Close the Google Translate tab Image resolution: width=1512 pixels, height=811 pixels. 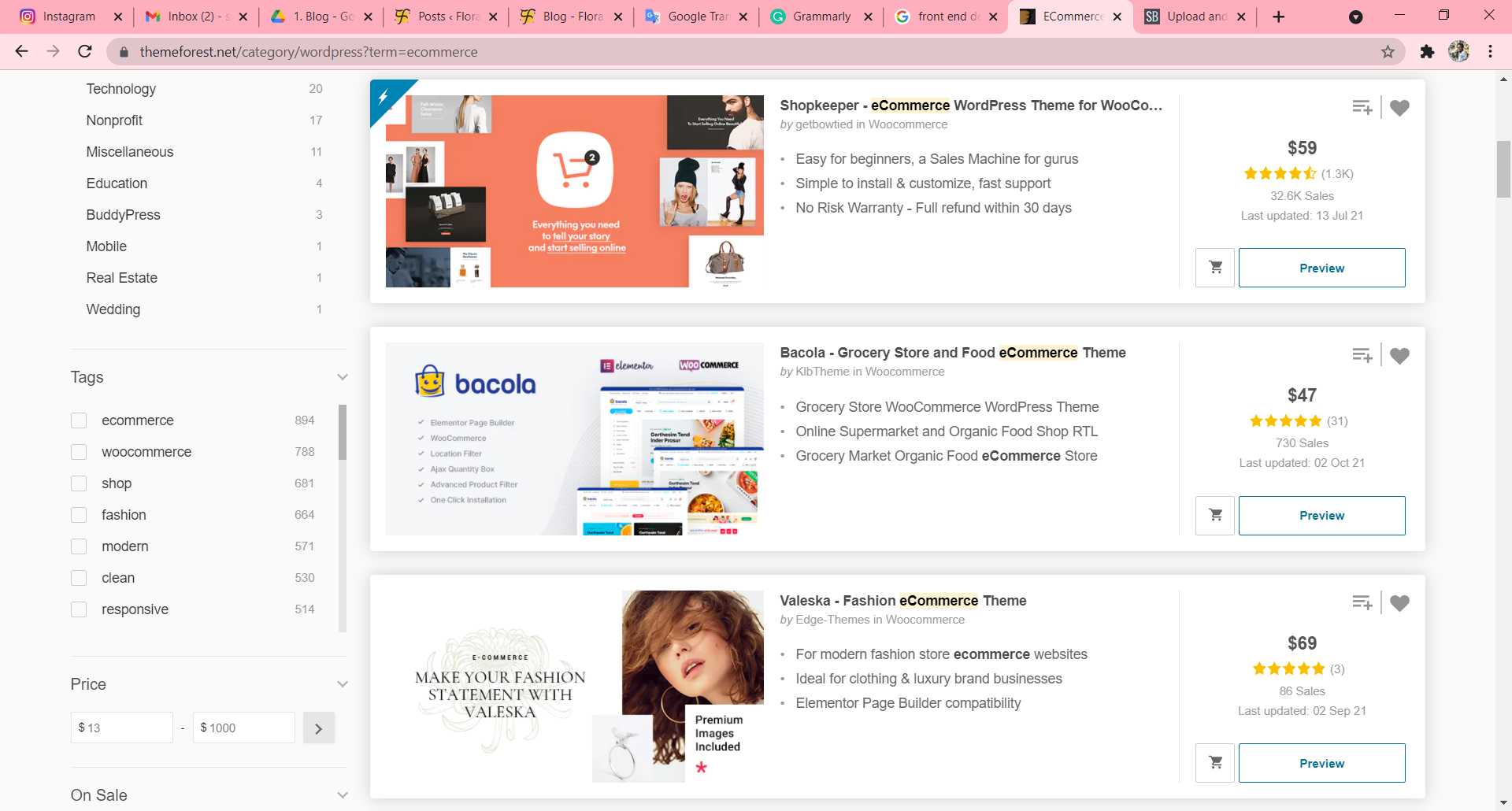743,17
